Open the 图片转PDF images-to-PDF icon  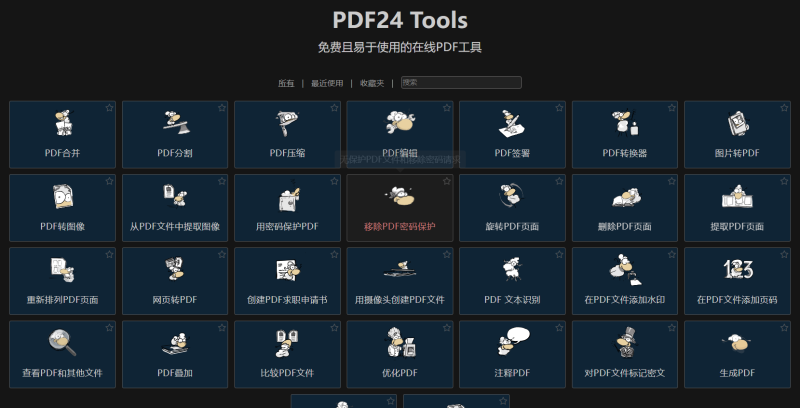(737, 123)
